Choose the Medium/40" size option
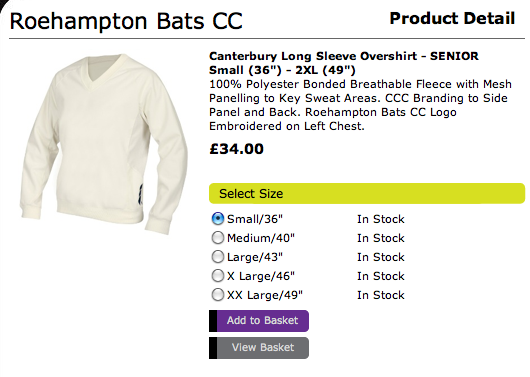The height and width of the screenshot is (377, 530). 218,238
